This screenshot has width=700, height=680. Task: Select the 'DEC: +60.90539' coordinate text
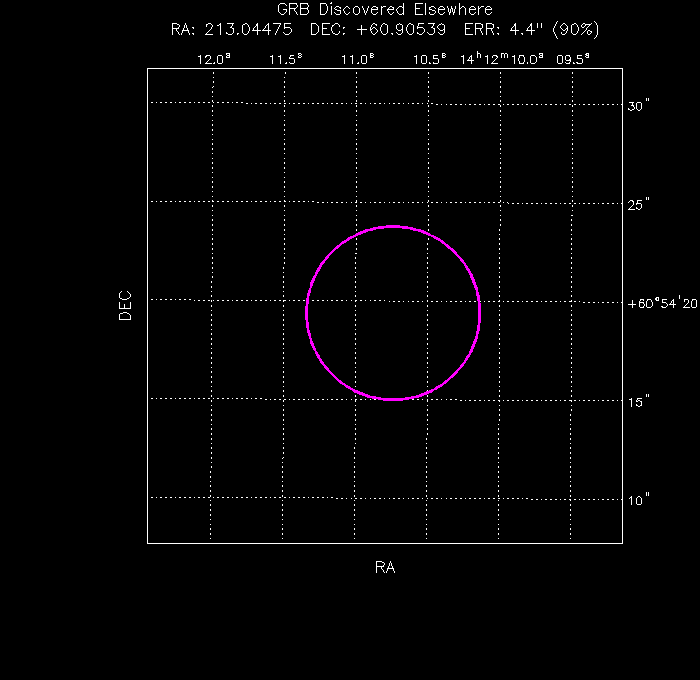click(x=378, y=30)
